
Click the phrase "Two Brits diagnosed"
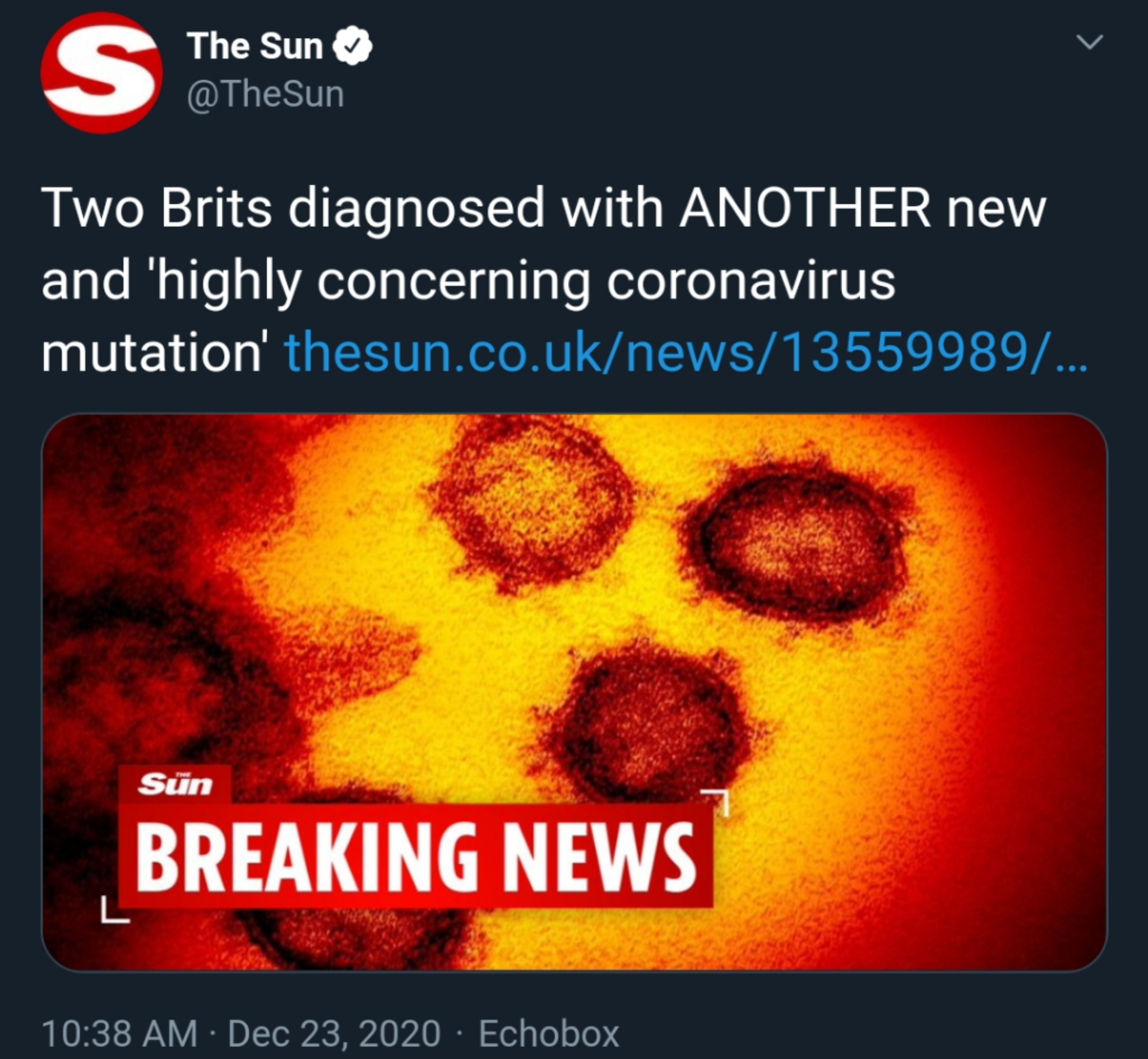(x=292, y=208)
